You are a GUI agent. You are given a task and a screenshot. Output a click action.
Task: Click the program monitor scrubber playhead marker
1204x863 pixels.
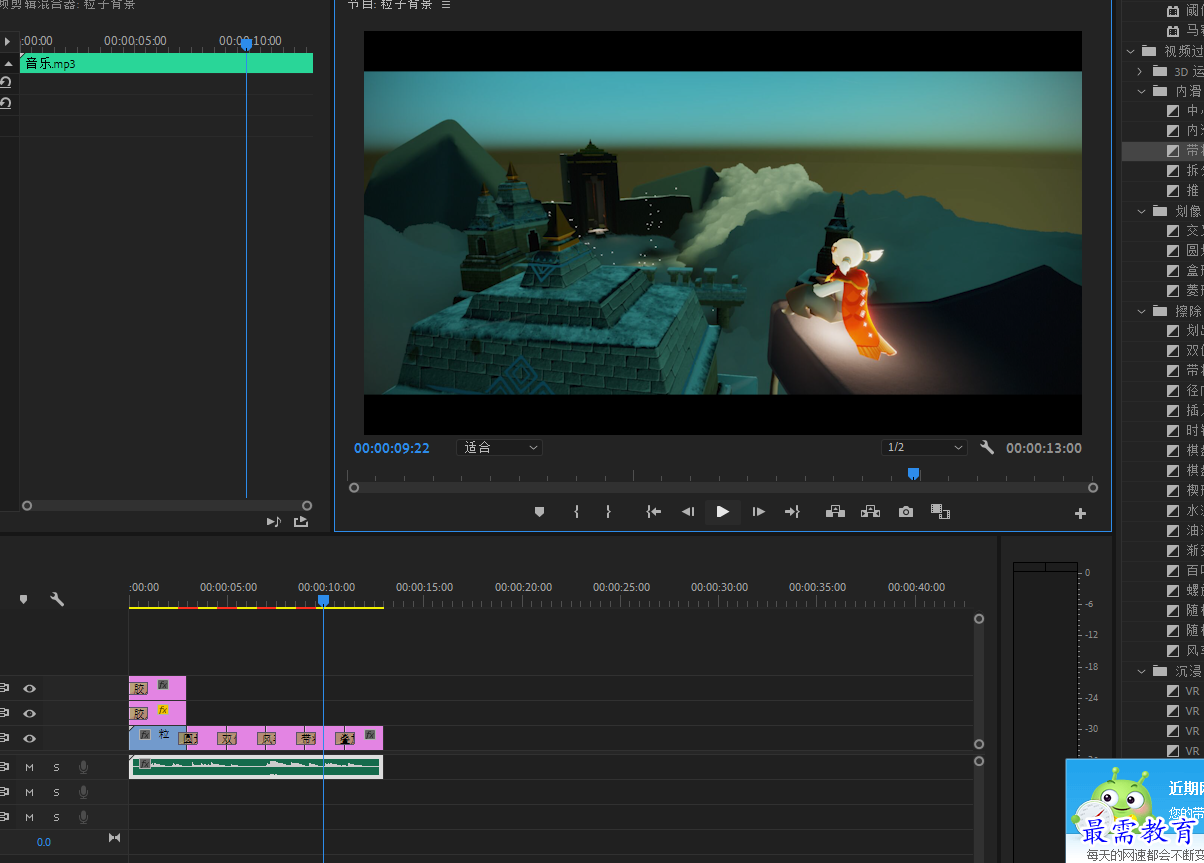(913, 474)
